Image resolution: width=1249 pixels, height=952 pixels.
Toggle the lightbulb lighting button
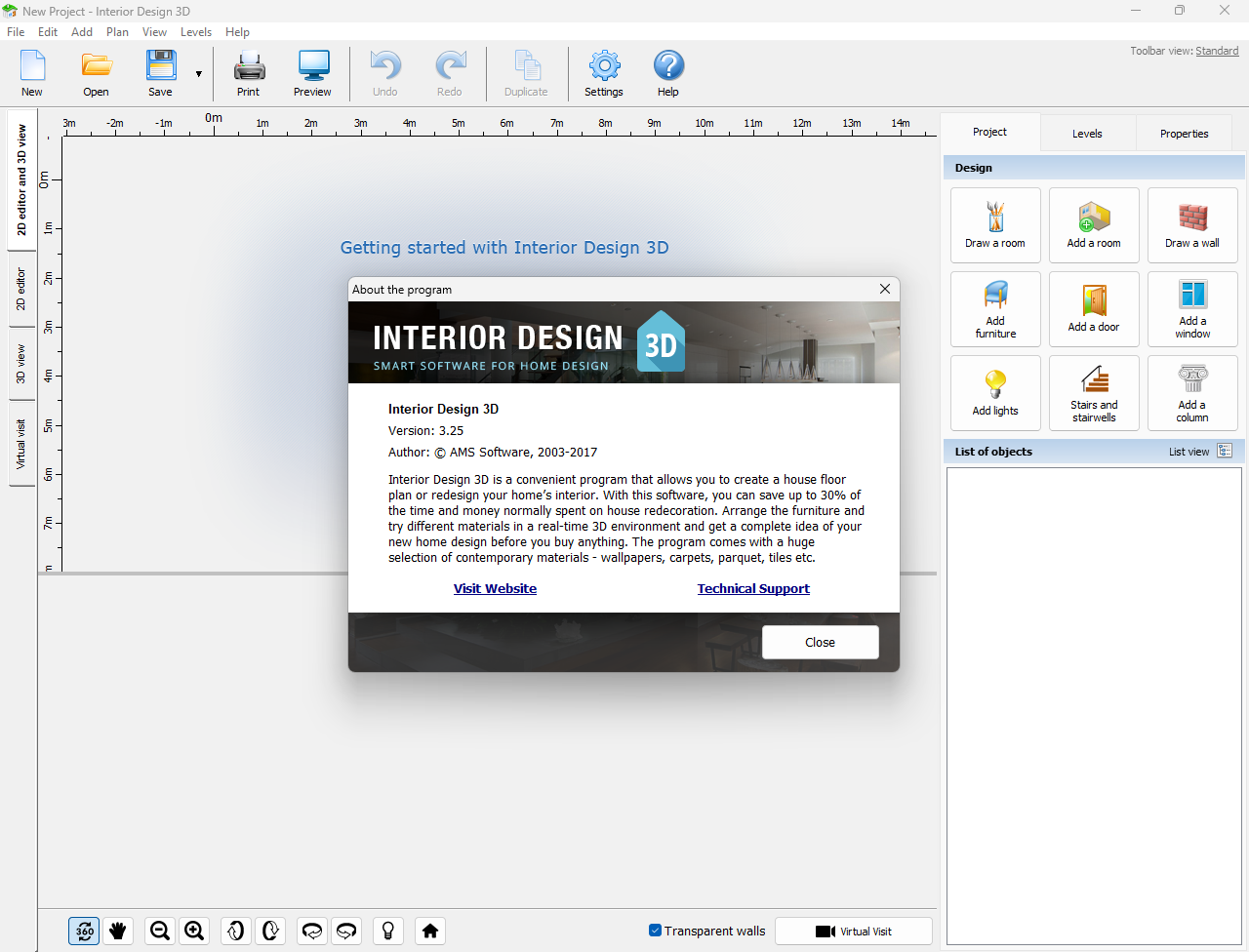point(388,932)
